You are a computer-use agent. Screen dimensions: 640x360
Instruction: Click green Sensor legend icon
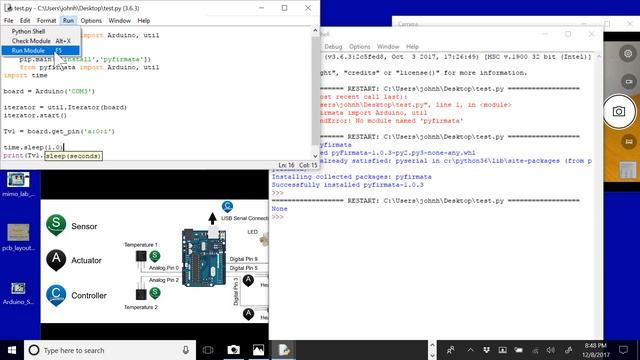pos(56,225)
